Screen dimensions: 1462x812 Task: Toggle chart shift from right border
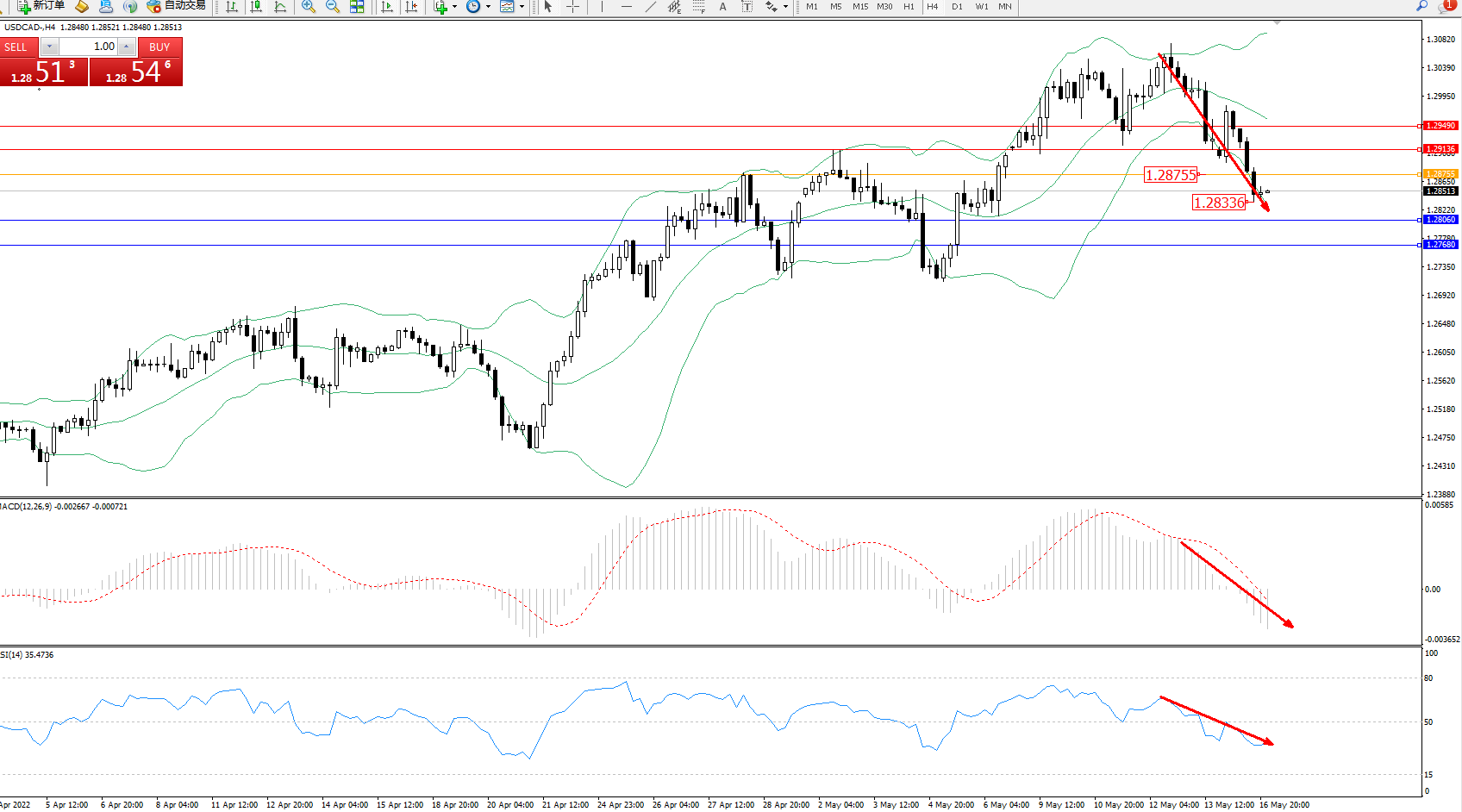click(411, 7)
